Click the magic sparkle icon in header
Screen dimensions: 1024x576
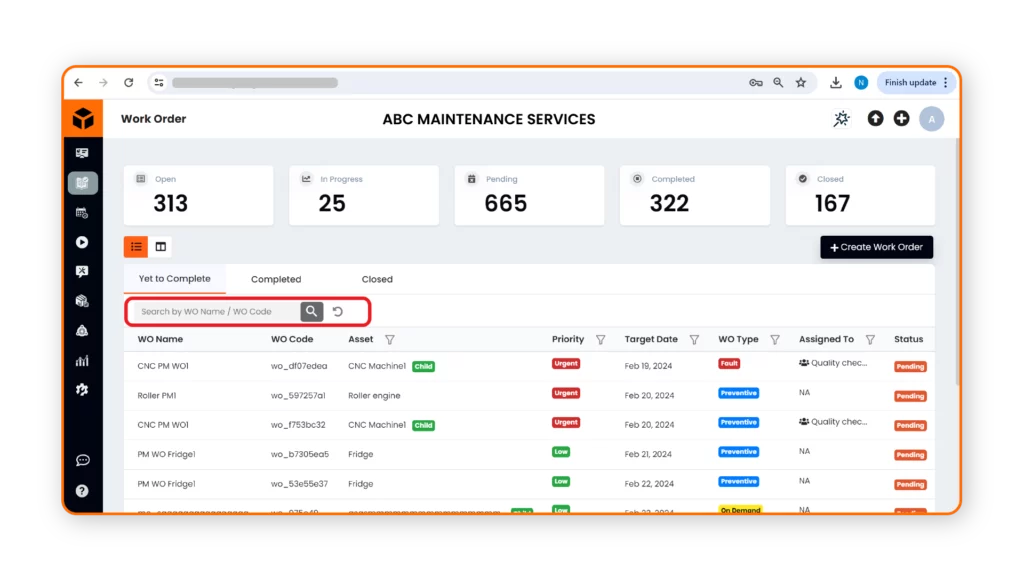(842, 119)
